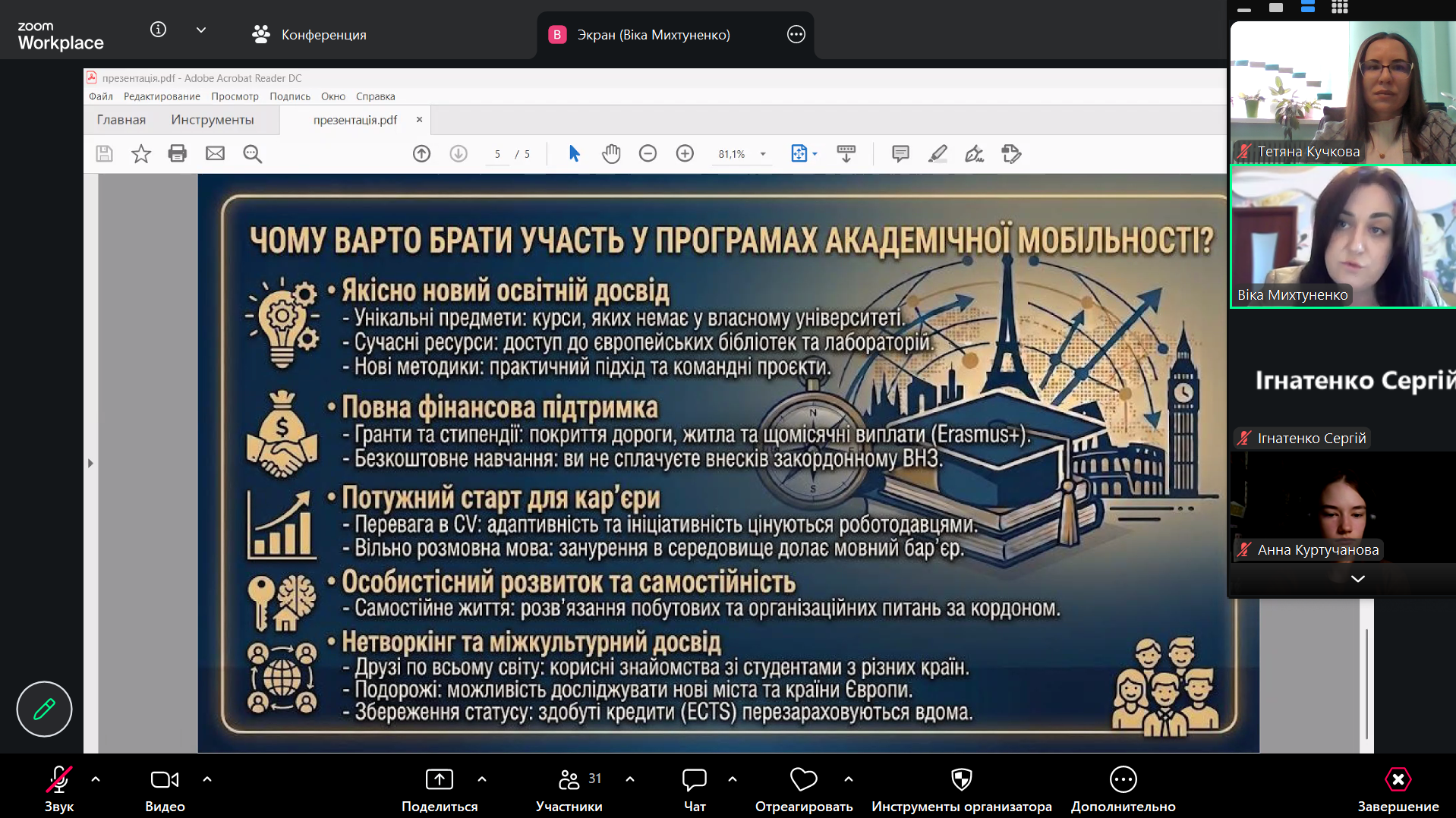Image resolution: width=1456 pixels, height=818 pixels.
Task: Add a comment with sticky note icon
Action: click(x=900, y=154)
